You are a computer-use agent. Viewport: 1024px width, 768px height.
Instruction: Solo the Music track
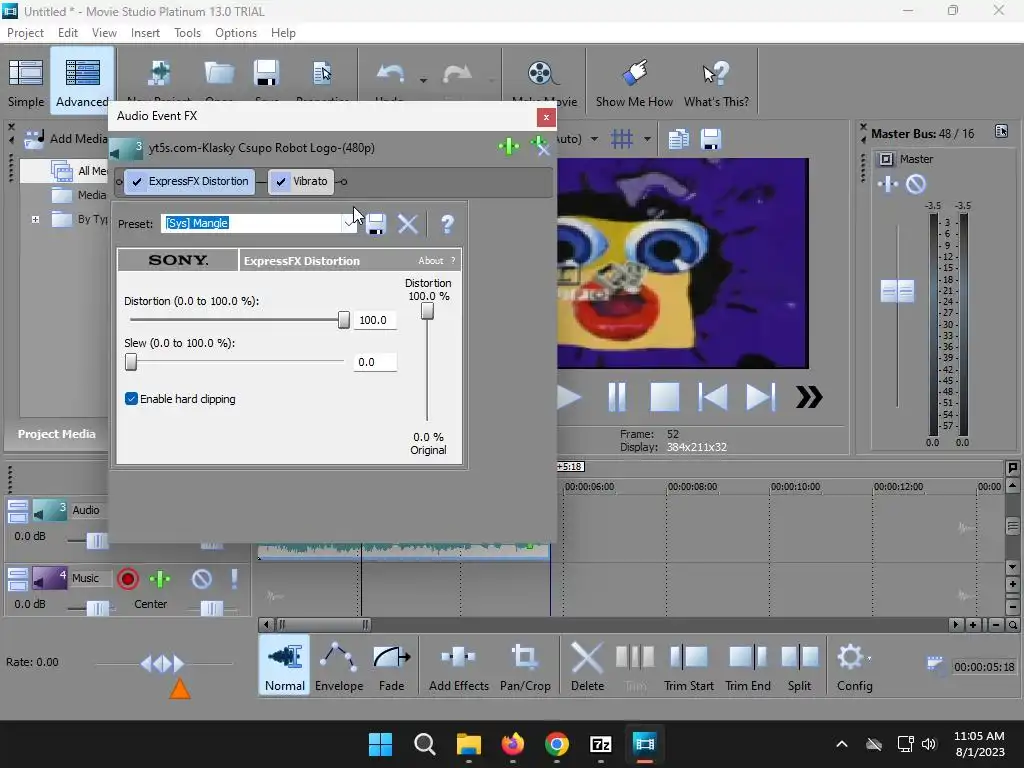[x=234, y=579]
